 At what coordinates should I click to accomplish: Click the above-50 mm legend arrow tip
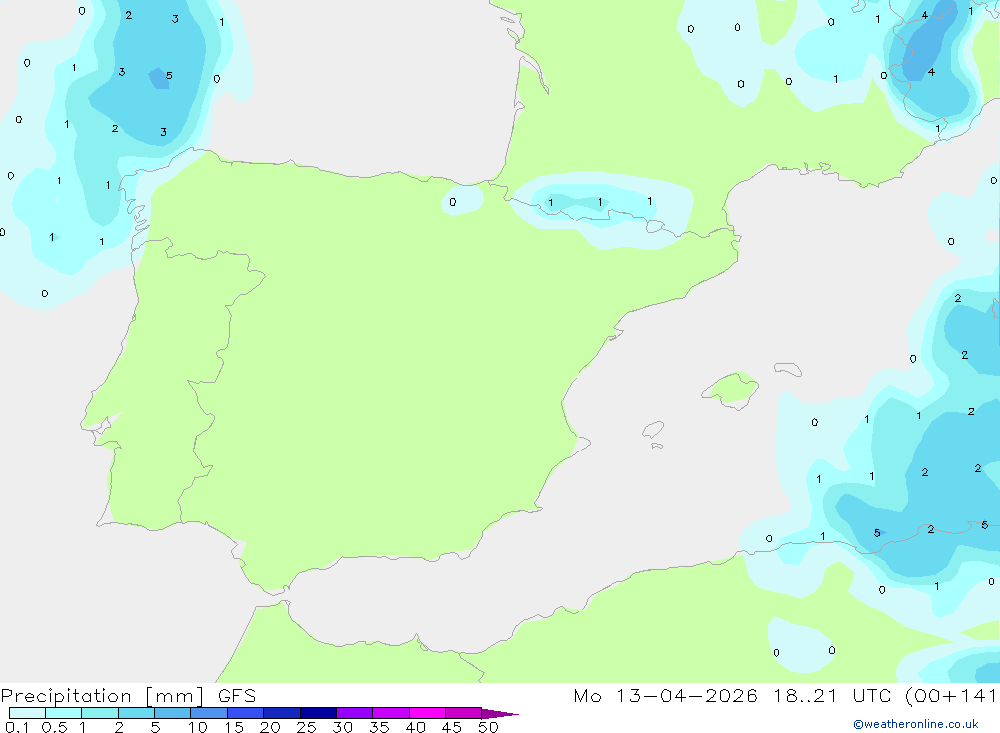coord(500,713)
